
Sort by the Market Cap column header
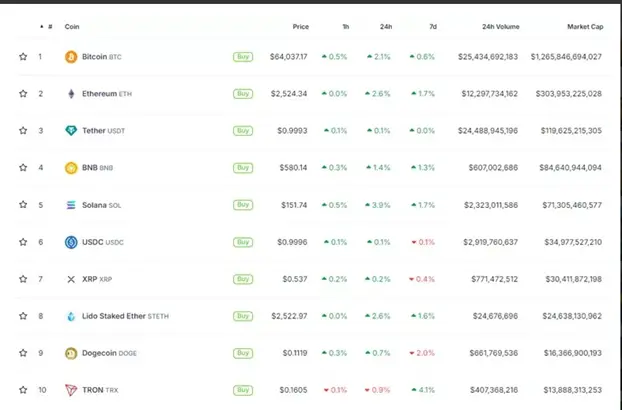(585, 27)
